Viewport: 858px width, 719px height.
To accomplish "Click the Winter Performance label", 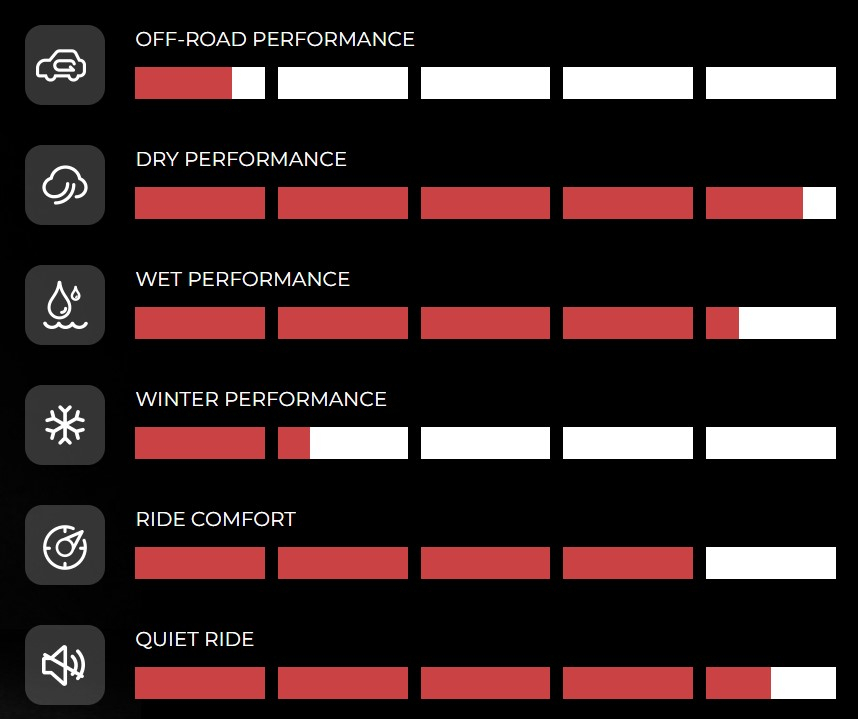I will pos(261,400).
